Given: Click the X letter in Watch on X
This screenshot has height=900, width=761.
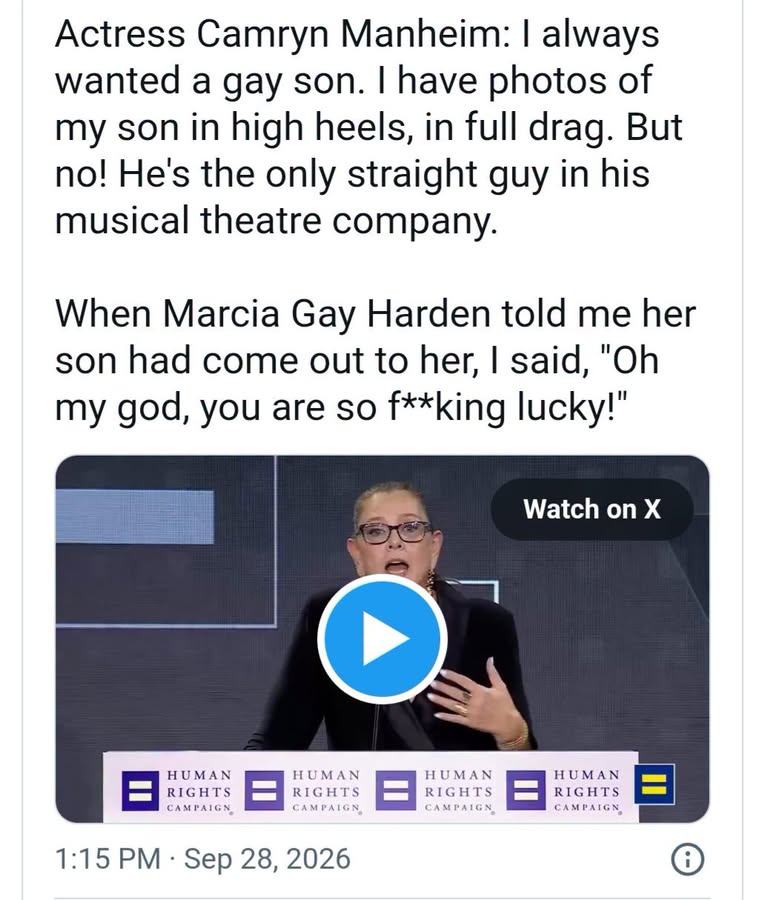Looking at the screenshot, I should (x=652, y=509).
